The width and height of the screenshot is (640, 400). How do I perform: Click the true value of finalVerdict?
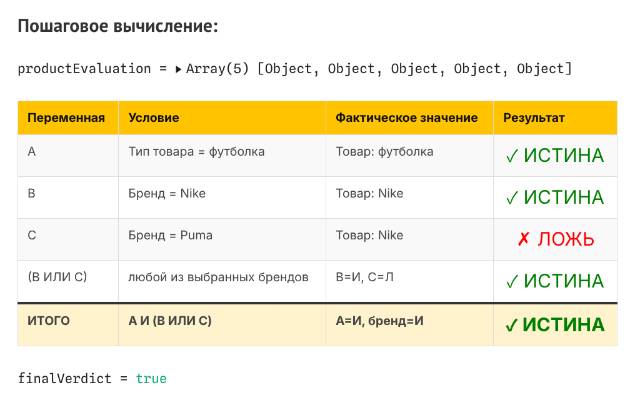tap(151, 379)
